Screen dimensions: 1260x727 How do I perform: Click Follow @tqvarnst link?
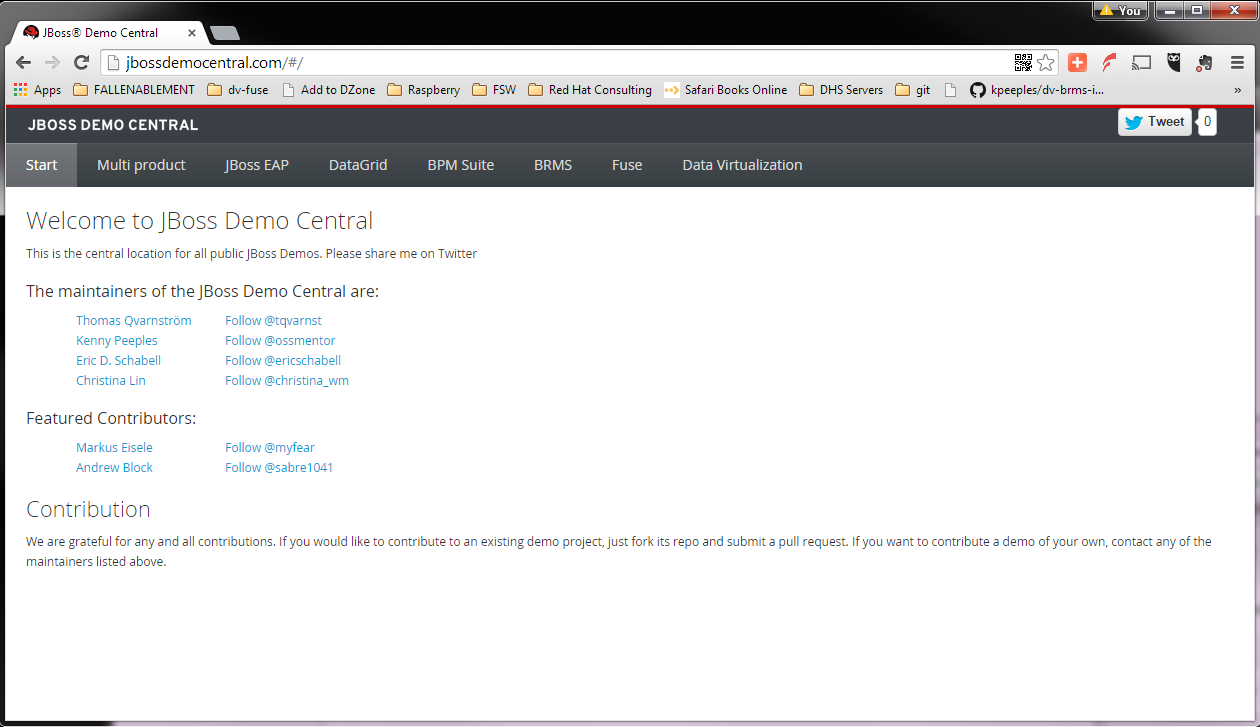point(273,321)
